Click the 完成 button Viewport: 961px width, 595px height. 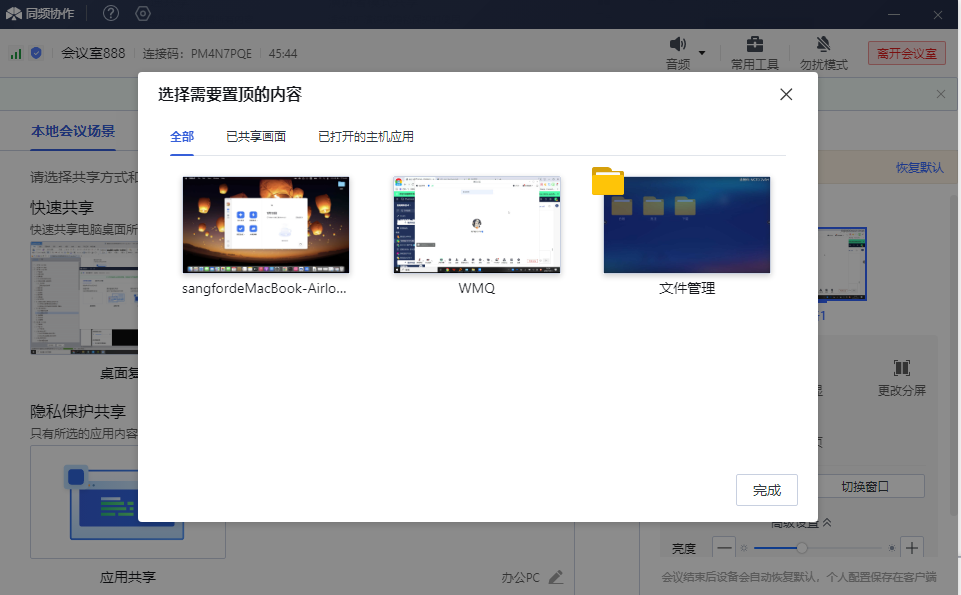[767, 490]
